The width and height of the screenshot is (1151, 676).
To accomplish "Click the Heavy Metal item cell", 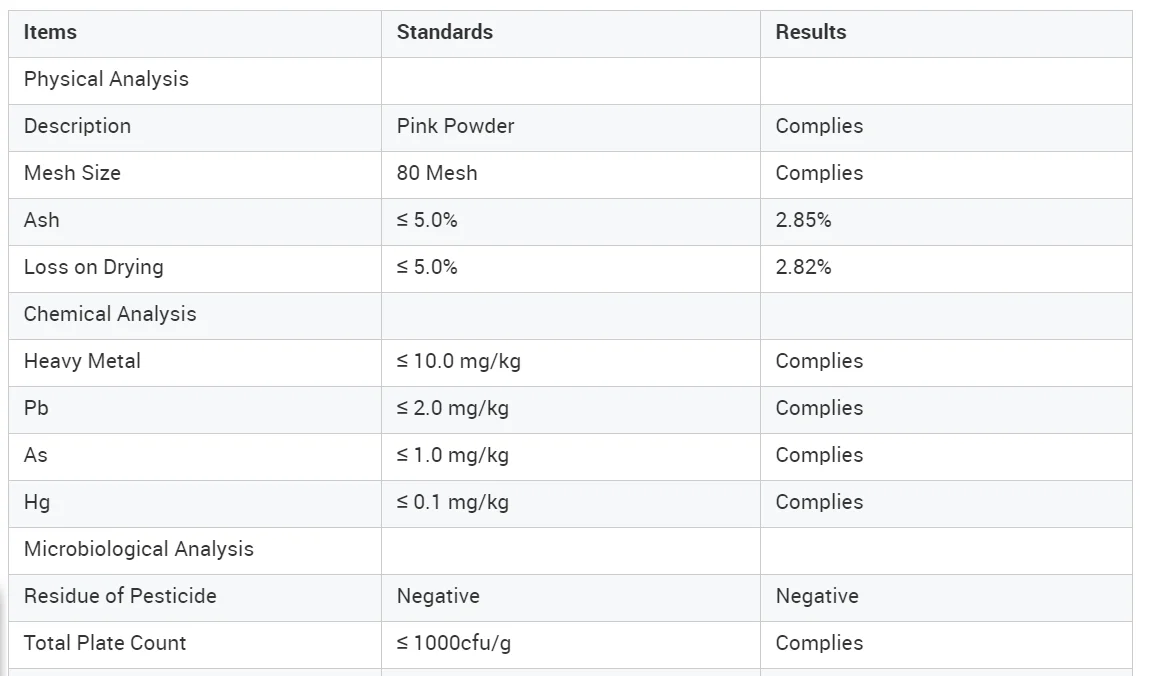I will point(82,361).
